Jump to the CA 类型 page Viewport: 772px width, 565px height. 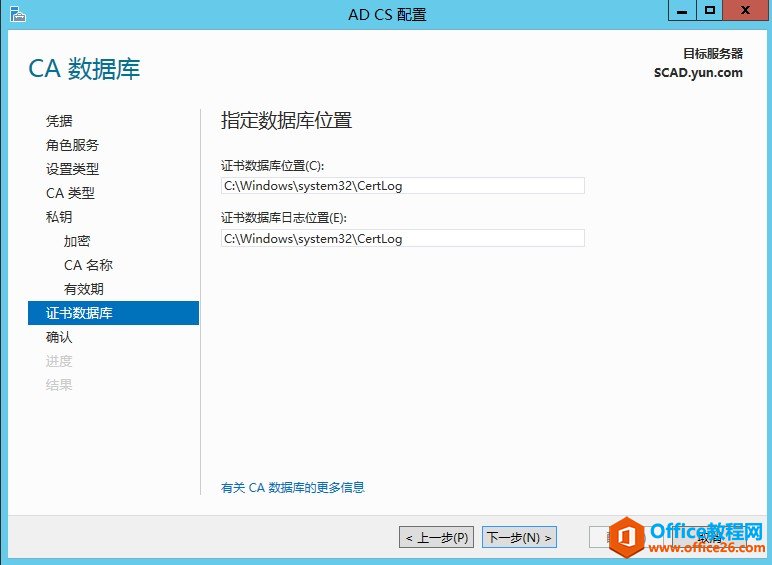pyautogui.click(x=70, y=193)
